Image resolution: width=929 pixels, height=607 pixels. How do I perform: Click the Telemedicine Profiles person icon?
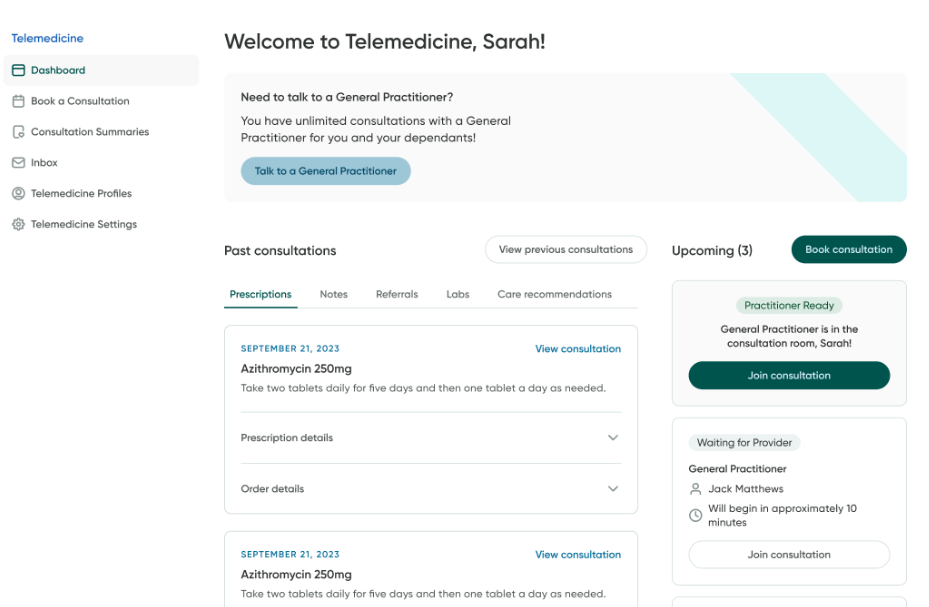tap(18, 193)
